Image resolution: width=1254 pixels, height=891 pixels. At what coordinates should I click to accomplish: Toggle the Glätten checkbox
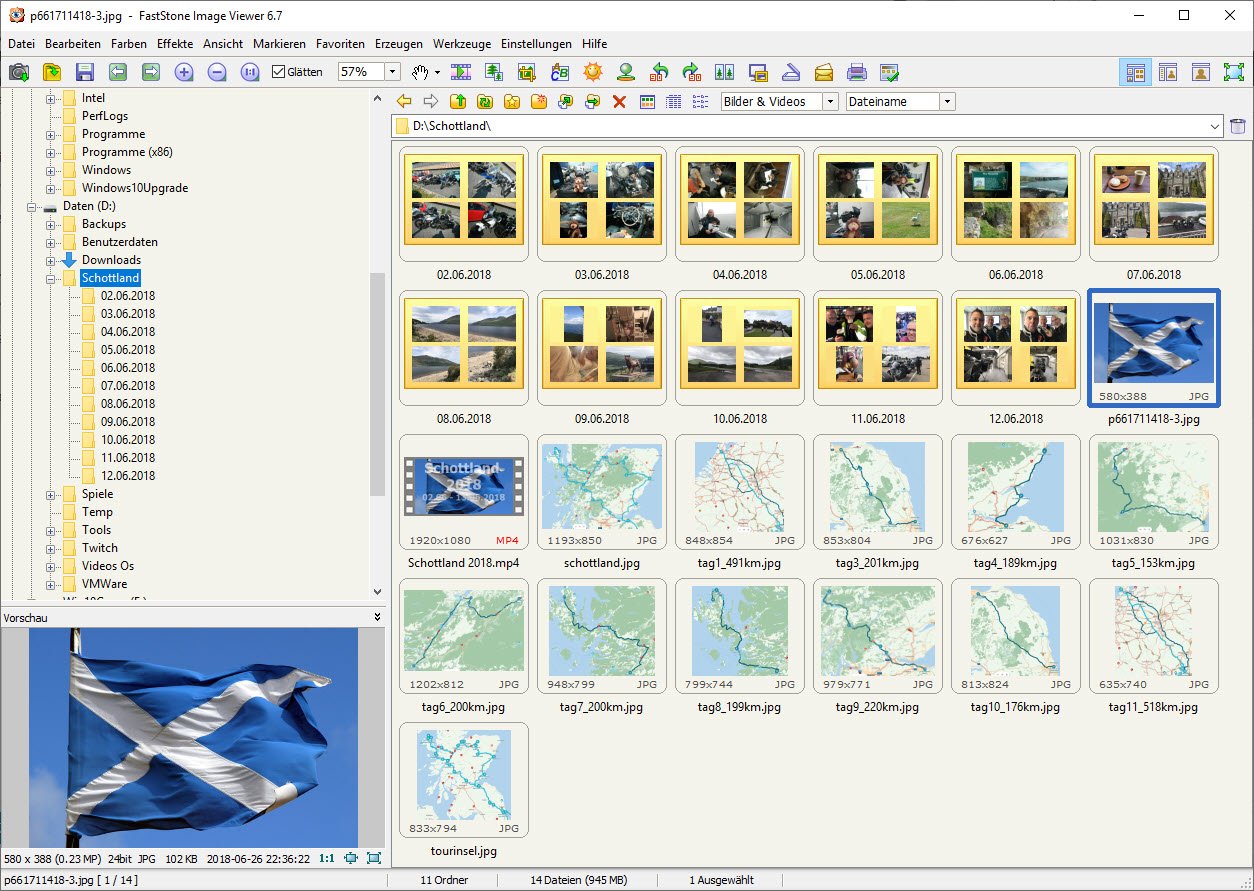pyautogui.click(x=279, y=72)
